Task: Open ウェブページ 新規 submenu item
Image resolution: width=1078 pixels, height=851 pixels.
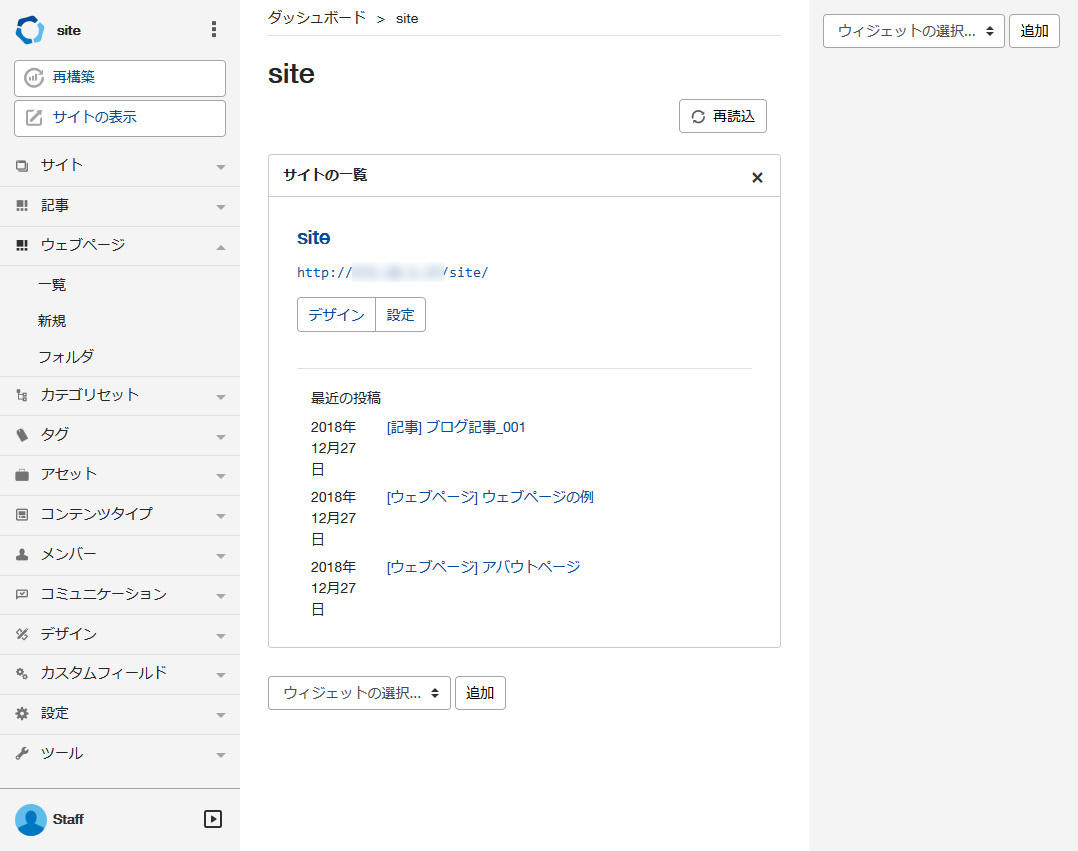Action: pos(52,321)
